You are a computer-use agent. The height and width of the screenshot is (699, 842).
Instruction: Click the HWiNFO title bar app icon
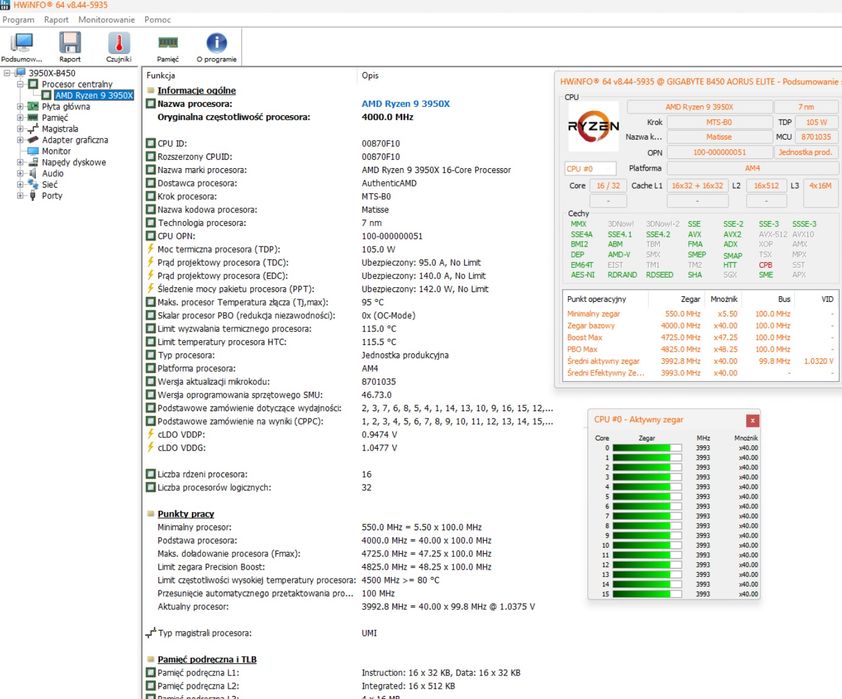point(5,5)
